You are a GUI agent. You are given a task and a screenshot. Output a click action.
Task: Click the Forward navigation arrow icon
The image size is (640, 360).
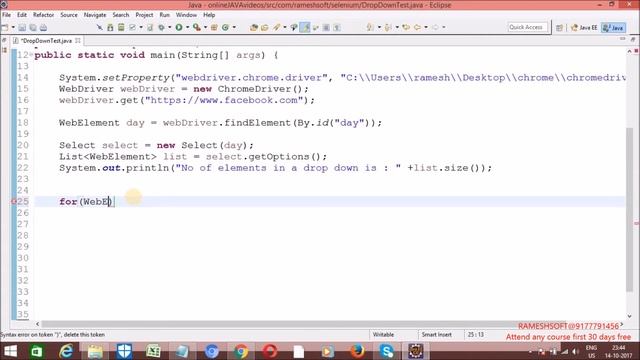pos(435,27)
